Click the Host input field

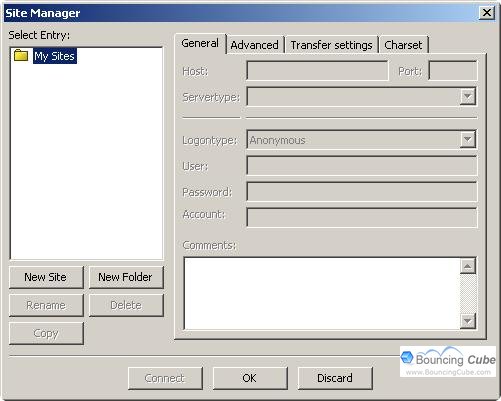click(317, 71)
